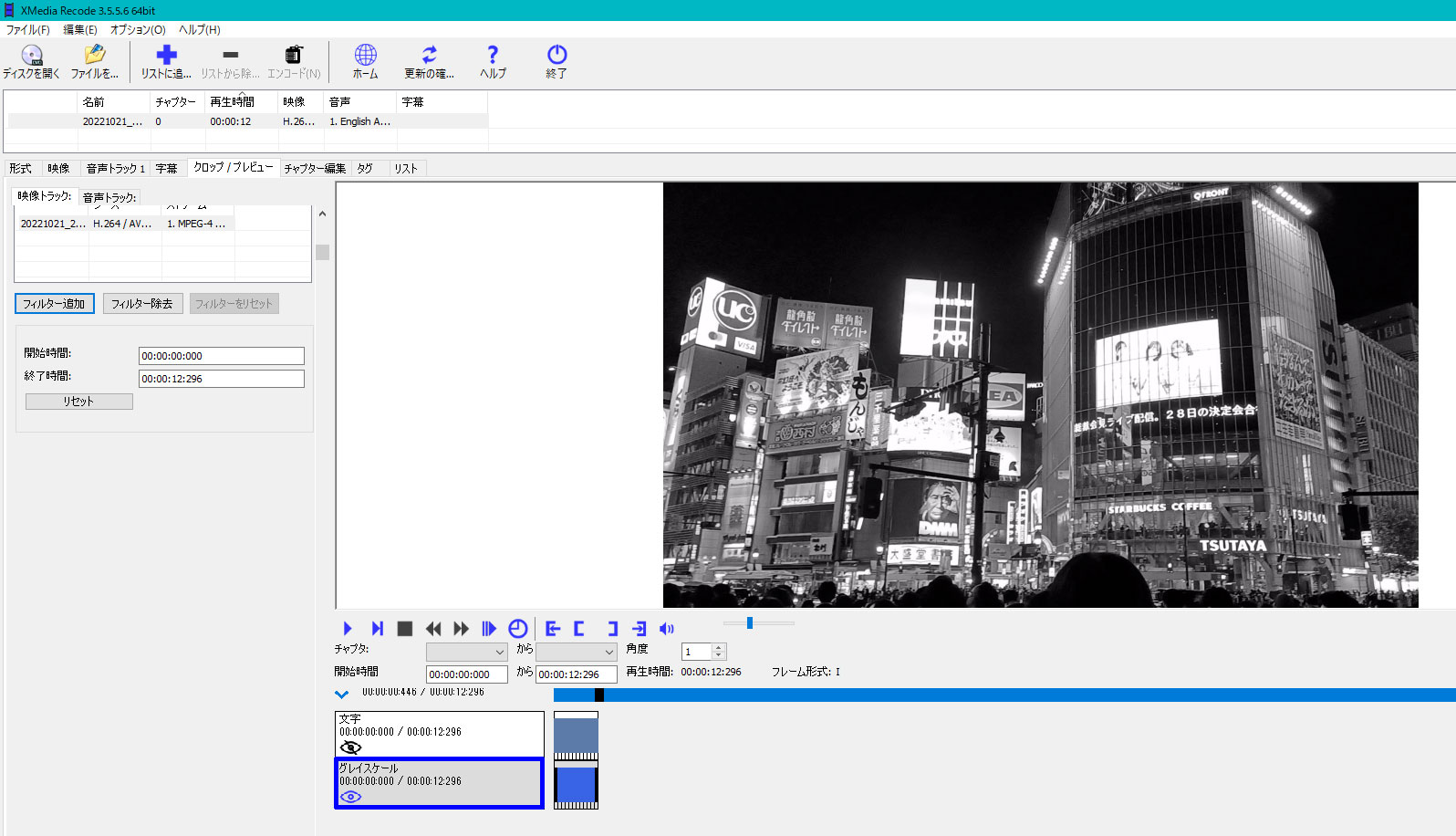Click the black playhead marker on the seek bar

pyautogui.click(x=598, y=695)
